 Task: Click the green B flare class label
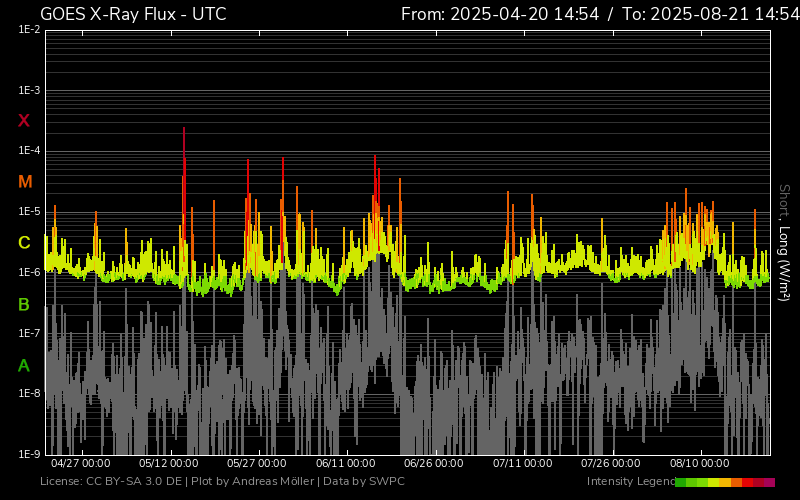[24, 304]
